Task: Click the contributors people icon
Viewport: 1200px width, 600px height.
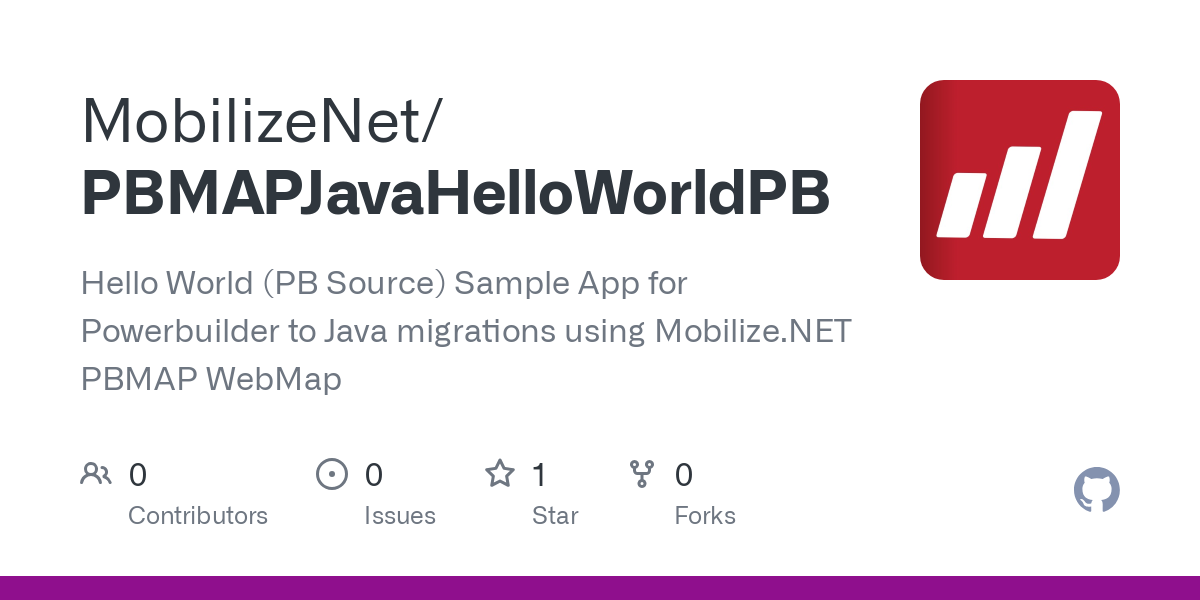Action: (x=96, y=473)
